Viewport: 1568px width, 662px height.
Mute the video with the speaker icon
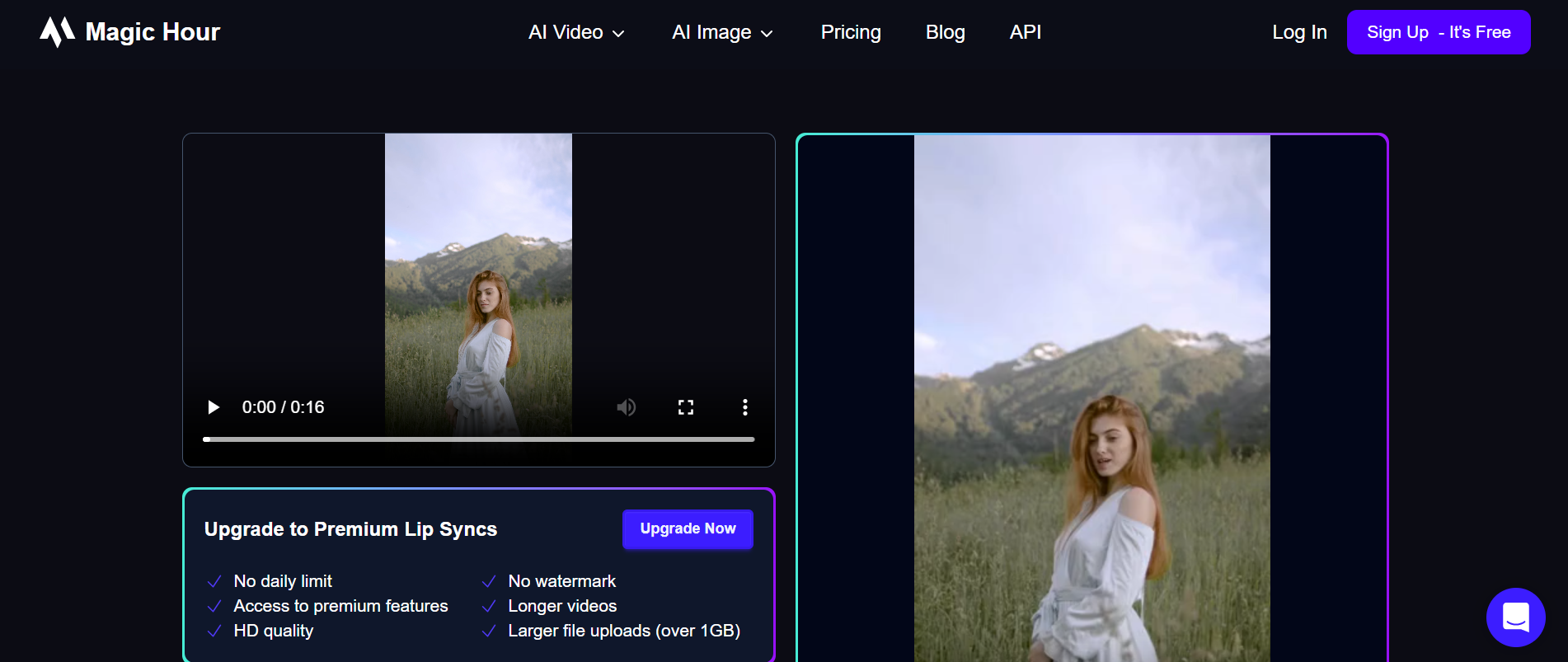click(x=627, y=407)
